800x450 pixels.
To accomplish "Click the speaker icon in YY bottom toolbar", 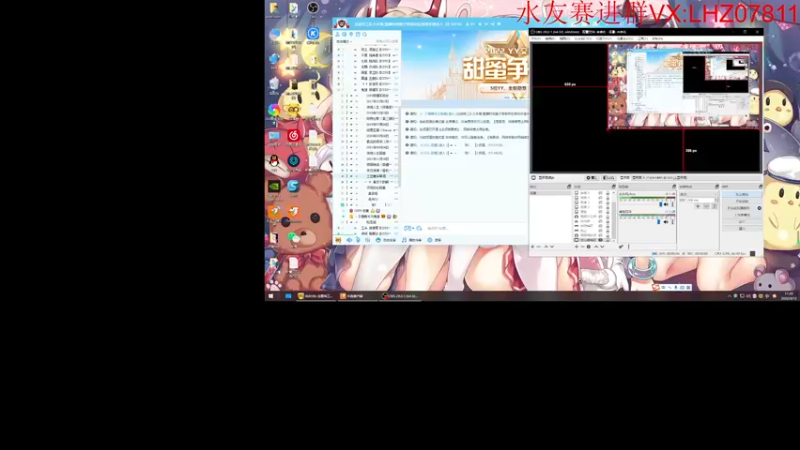I will (349, 240).
